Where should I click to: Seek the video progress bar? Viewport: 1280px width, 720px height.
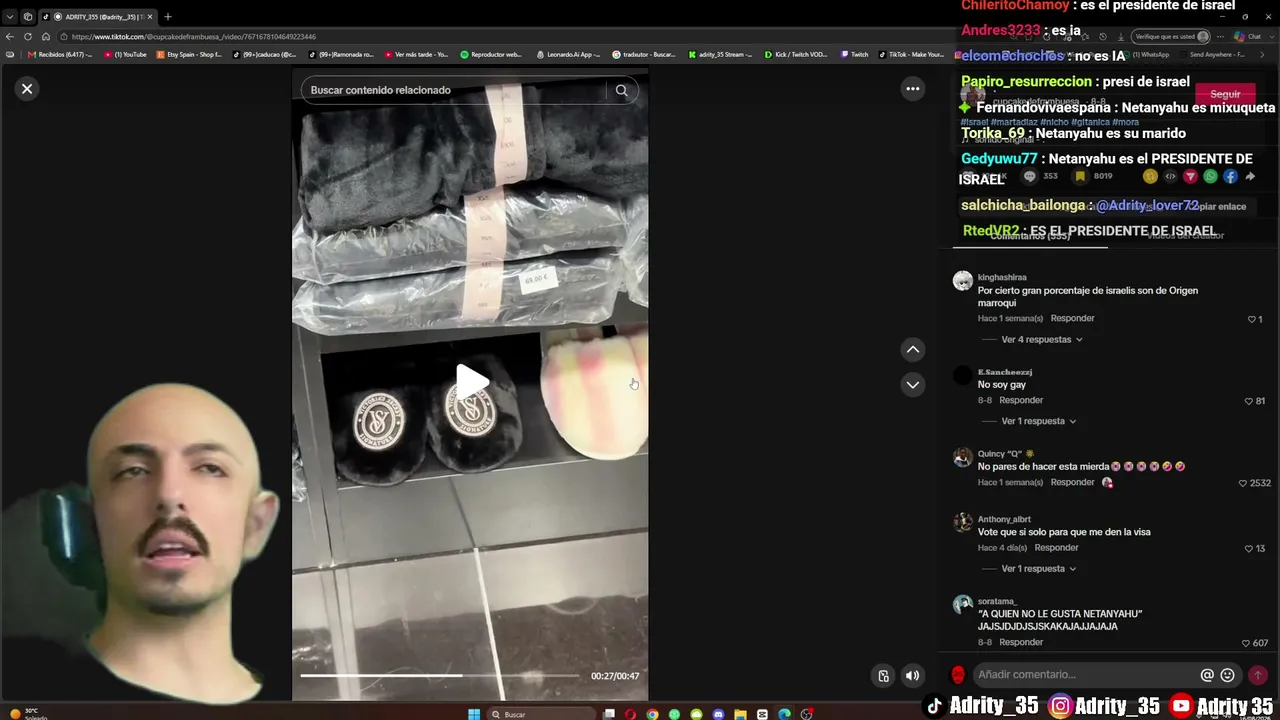(440, 676)
